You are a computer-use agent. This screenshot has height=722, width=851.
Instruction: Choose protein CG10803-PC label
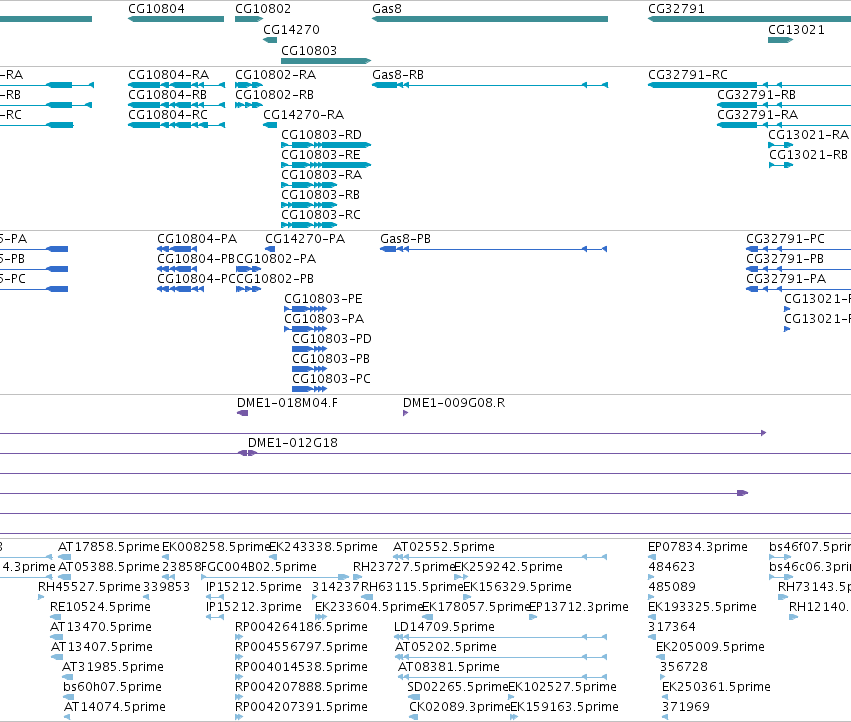tap(331, 380)
